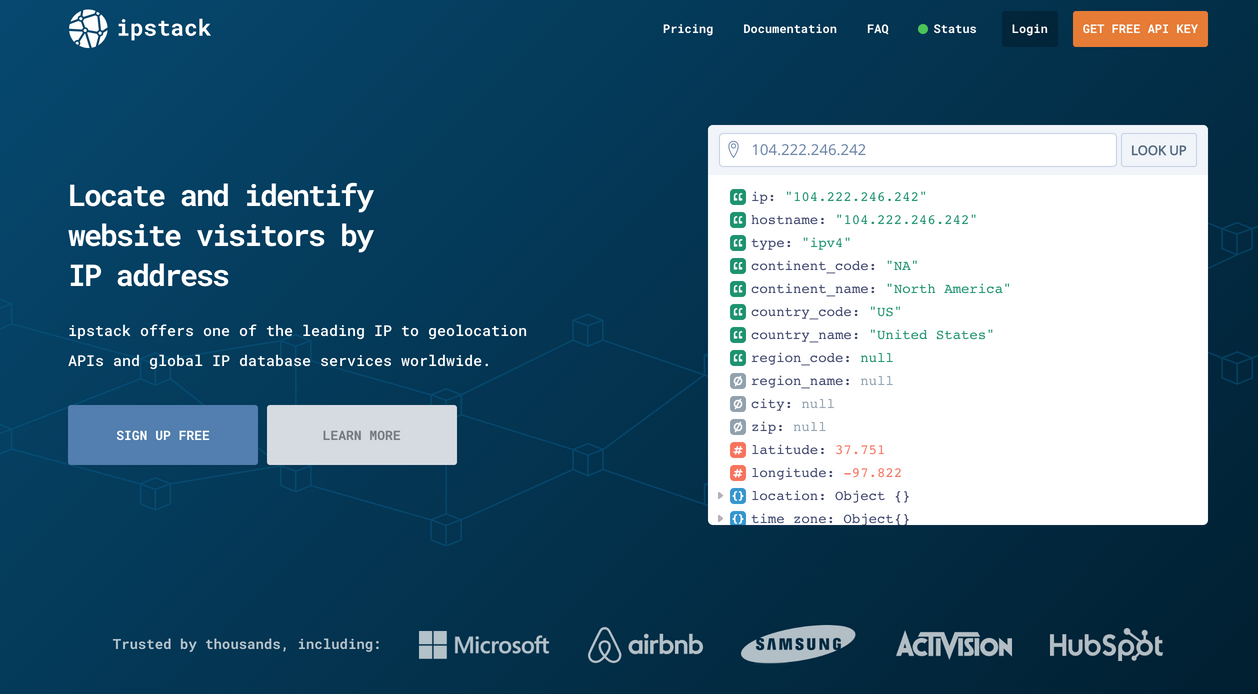Select country_code value "US"
This screenshot has height=694, width=1258.
(885, 312)
